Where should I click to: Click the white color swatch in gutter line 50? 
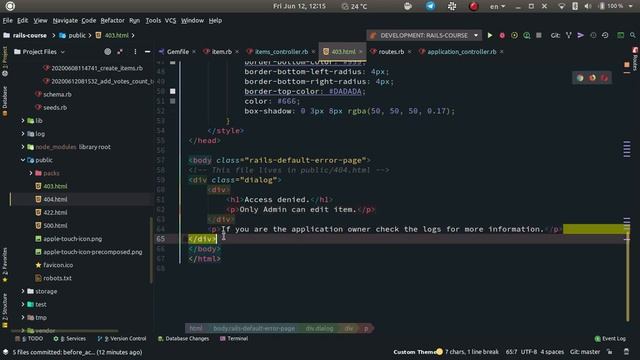point(173,91)
